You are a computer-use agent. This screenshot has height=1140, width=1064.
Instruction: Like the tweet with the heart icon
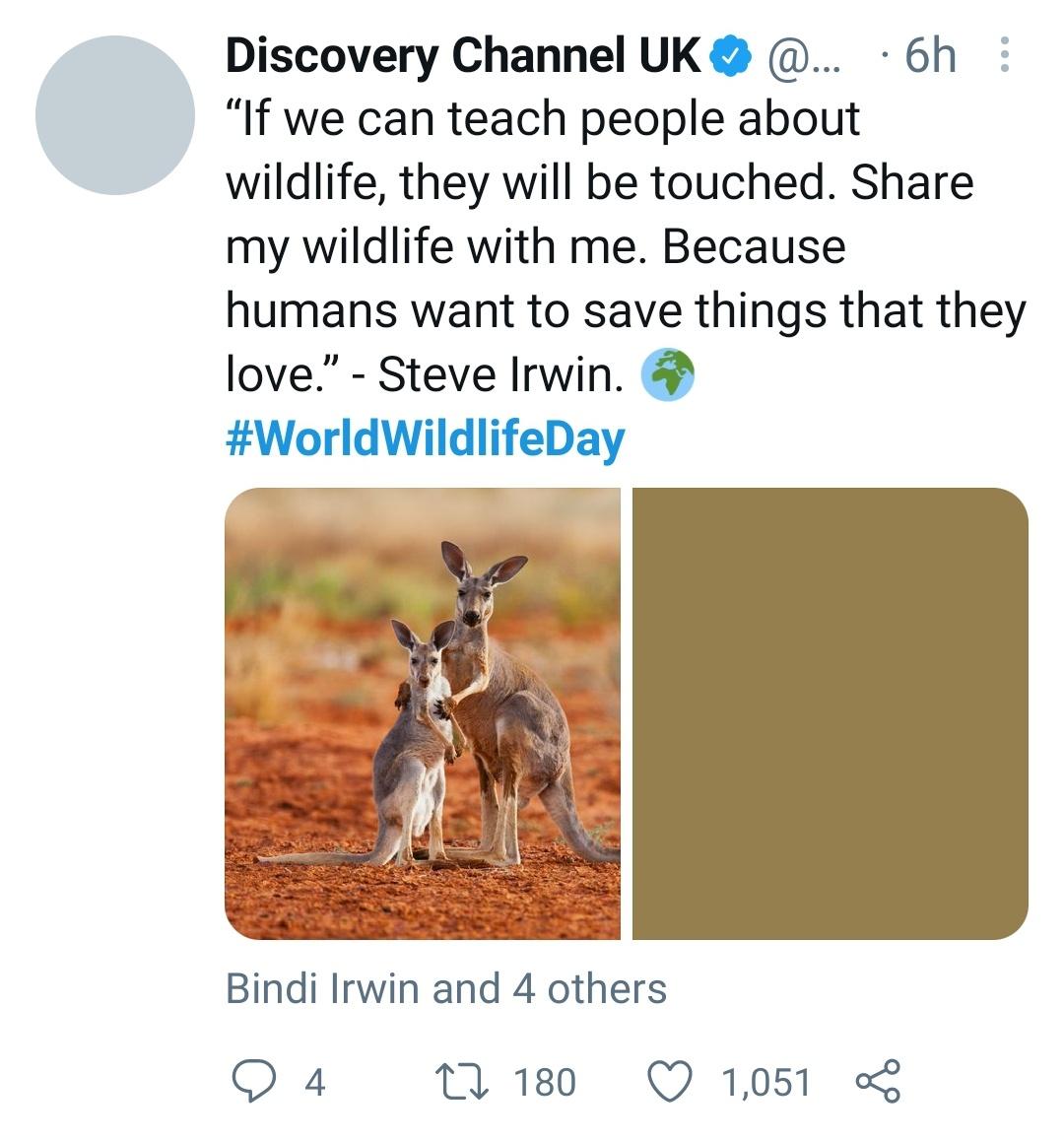tap(670, 1081)
